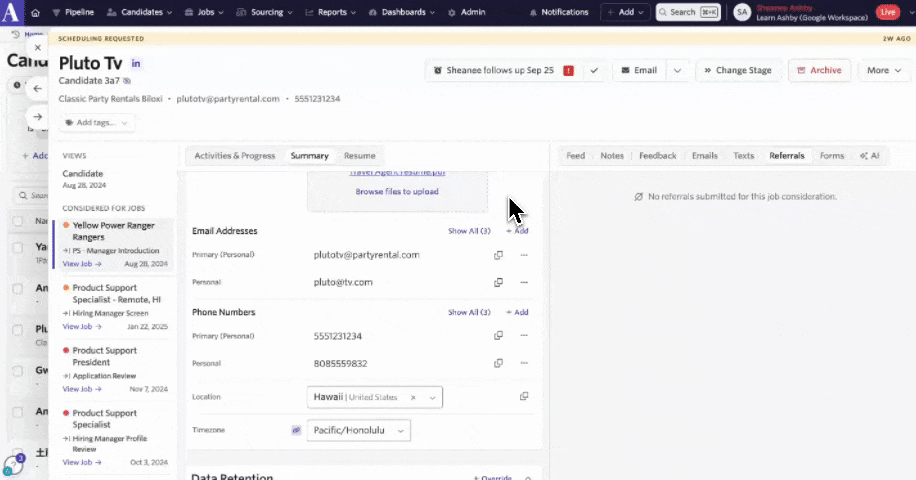Add a new phone number
This screenshot has height=480, width=916.
517,312
